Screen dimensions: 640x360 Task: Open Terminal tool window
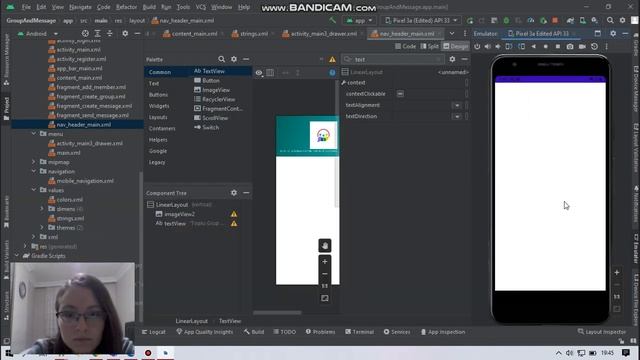click(359, 332)
